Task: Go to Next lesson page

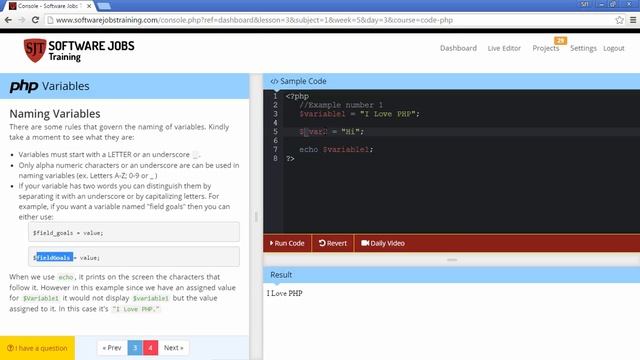Action: coord(173,348)
